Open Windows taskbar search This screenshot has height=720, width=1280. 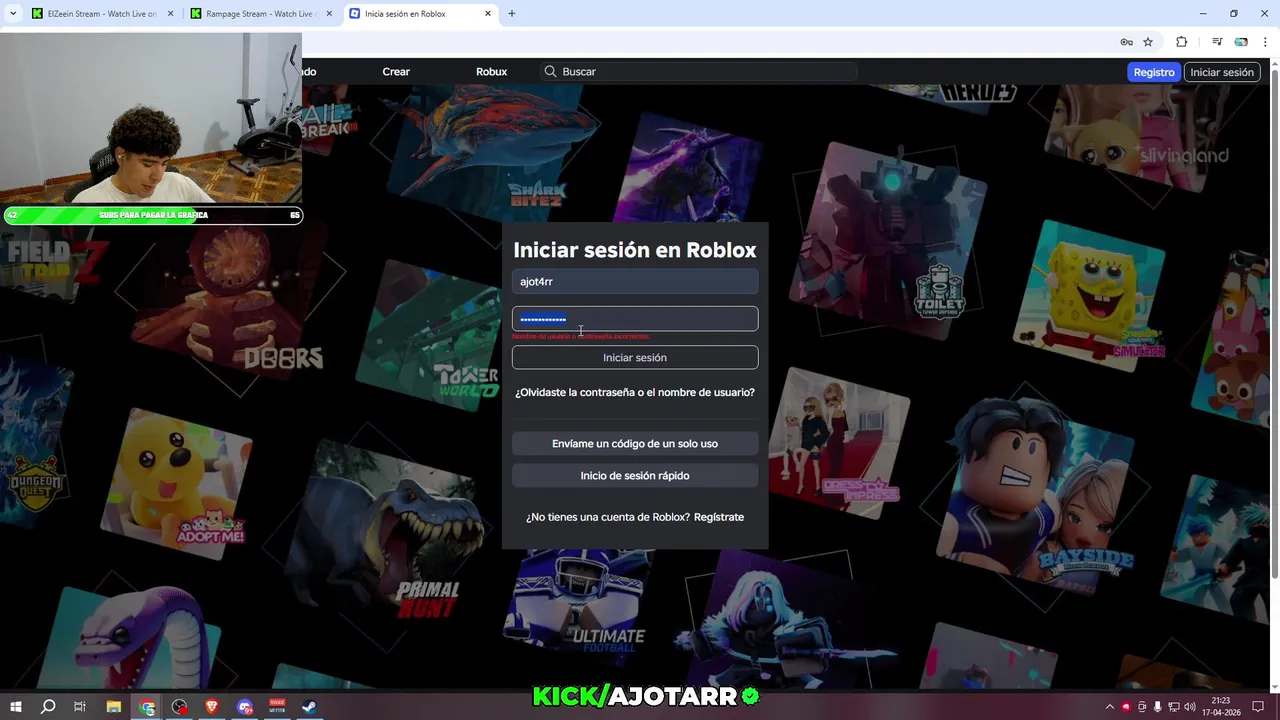click(x=48, y=707)
